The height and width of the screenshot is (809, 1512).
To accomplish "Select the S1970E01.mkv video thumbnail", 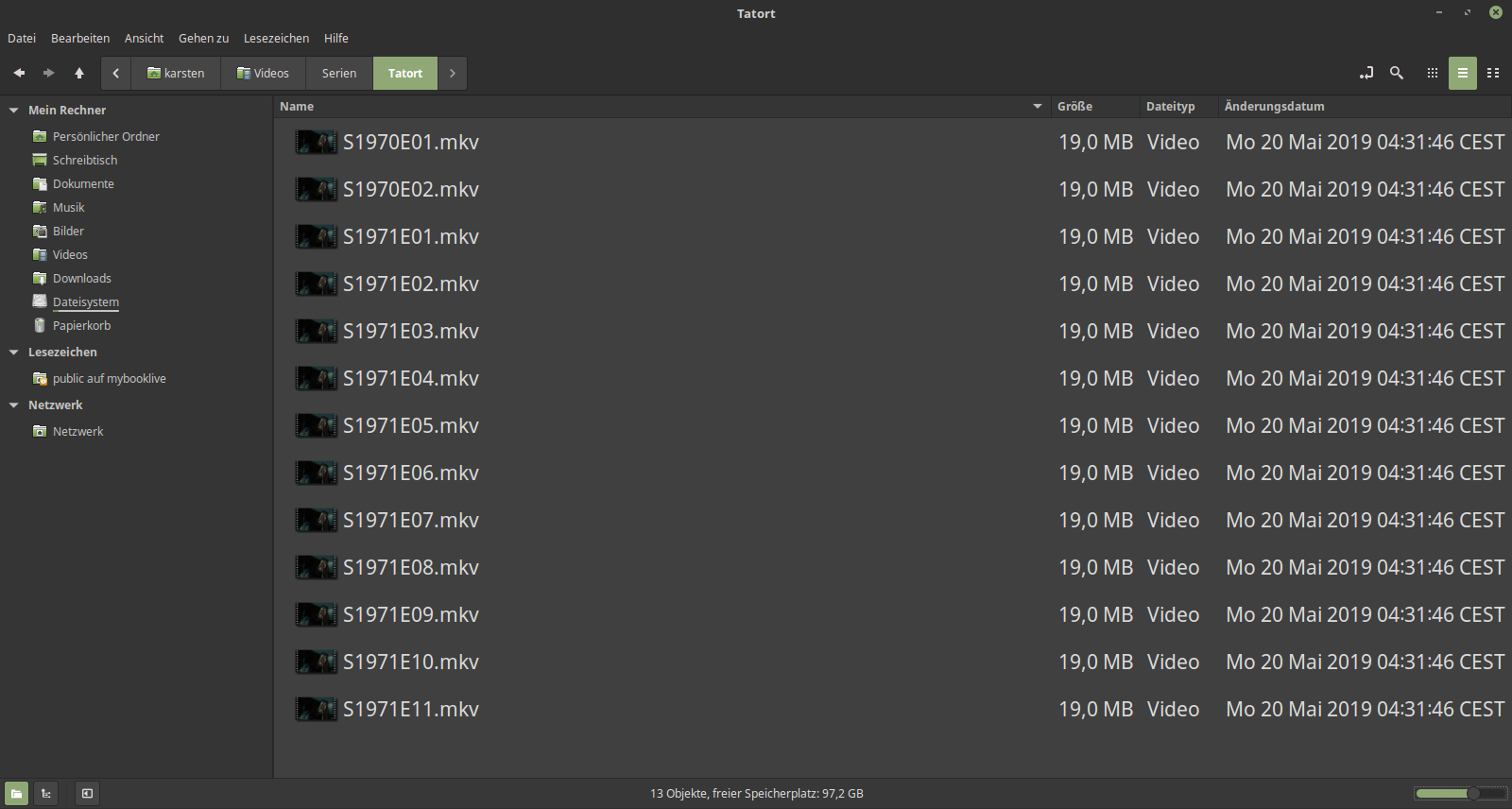I will click(317, 142).
